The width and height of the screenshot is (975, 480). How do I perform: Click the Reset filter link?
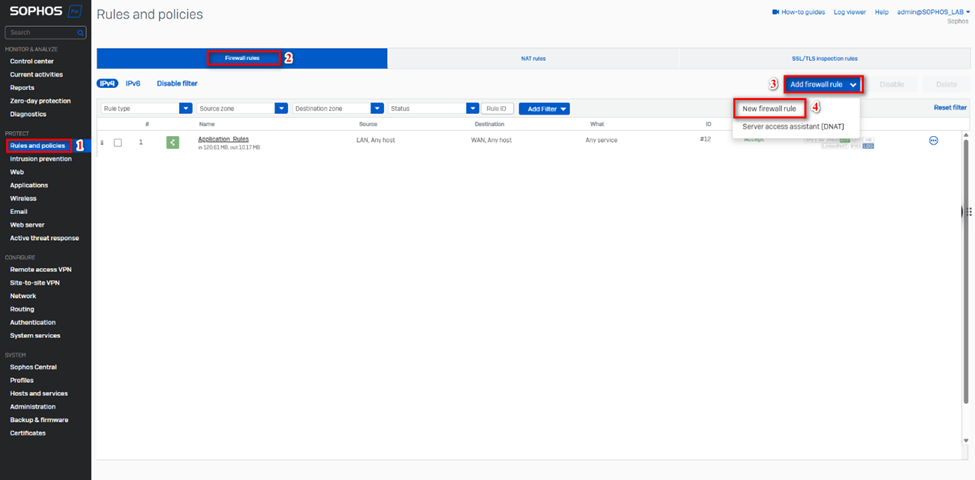[950, 107]
